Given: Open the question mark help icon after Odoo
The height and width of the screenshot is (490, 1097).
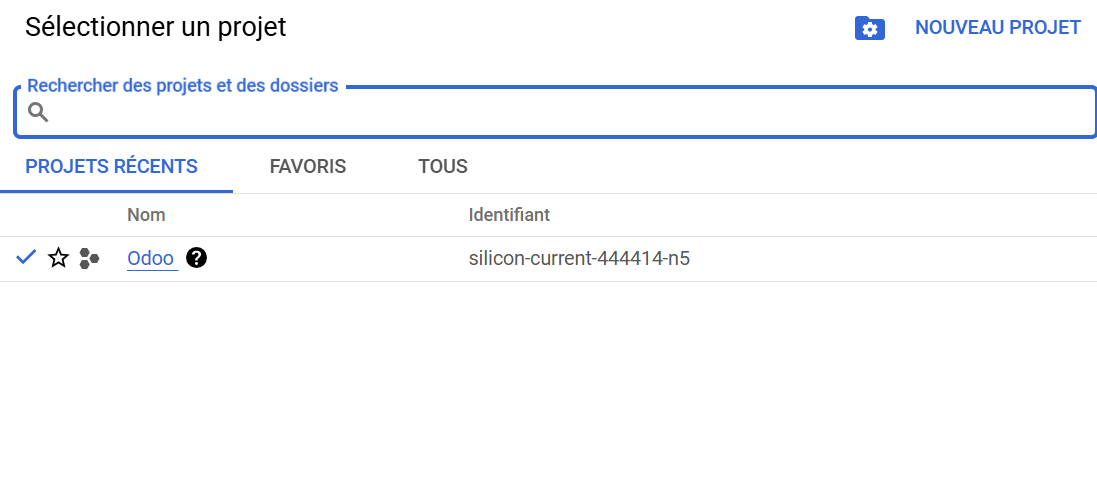Looking at the screenshot, I should (x=197, y=258).
